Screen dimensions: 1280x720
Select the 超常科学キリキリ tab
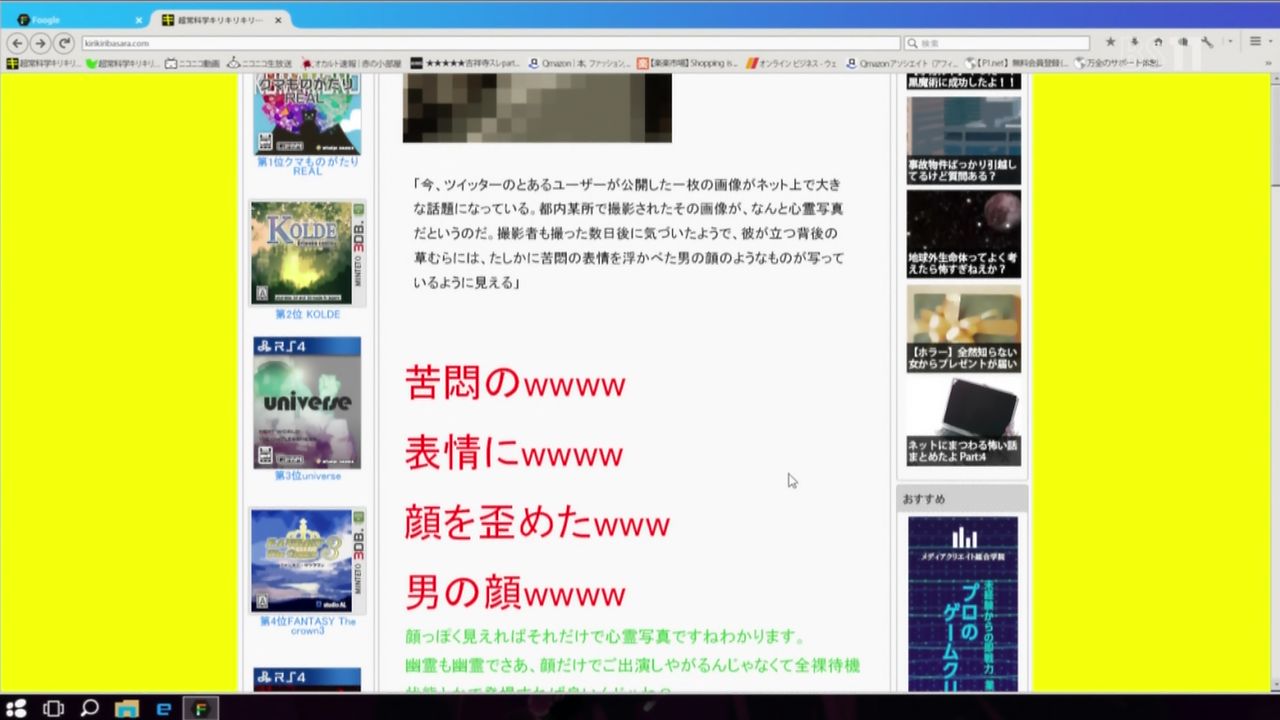[220, 20]
